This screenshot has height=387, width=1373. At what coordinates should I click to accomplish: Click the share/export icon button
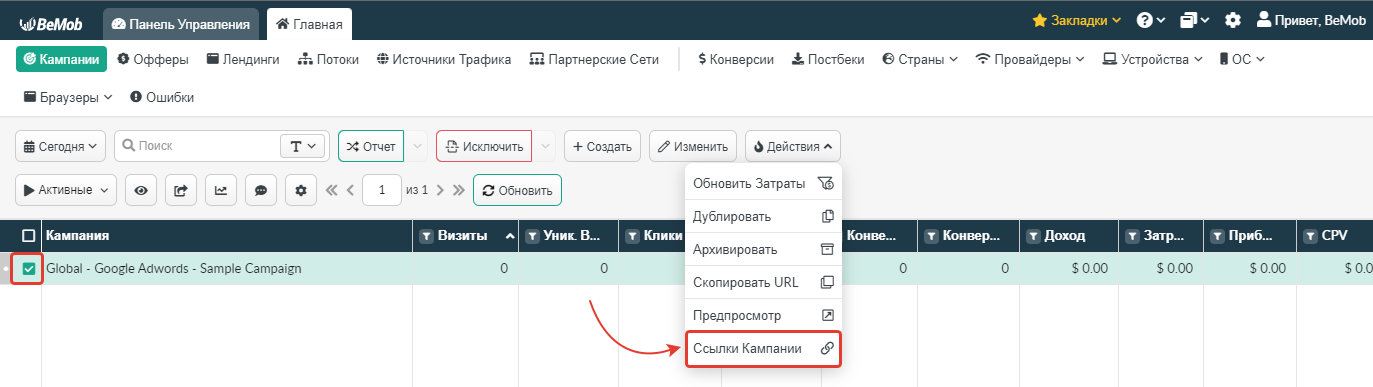point(181,190)
